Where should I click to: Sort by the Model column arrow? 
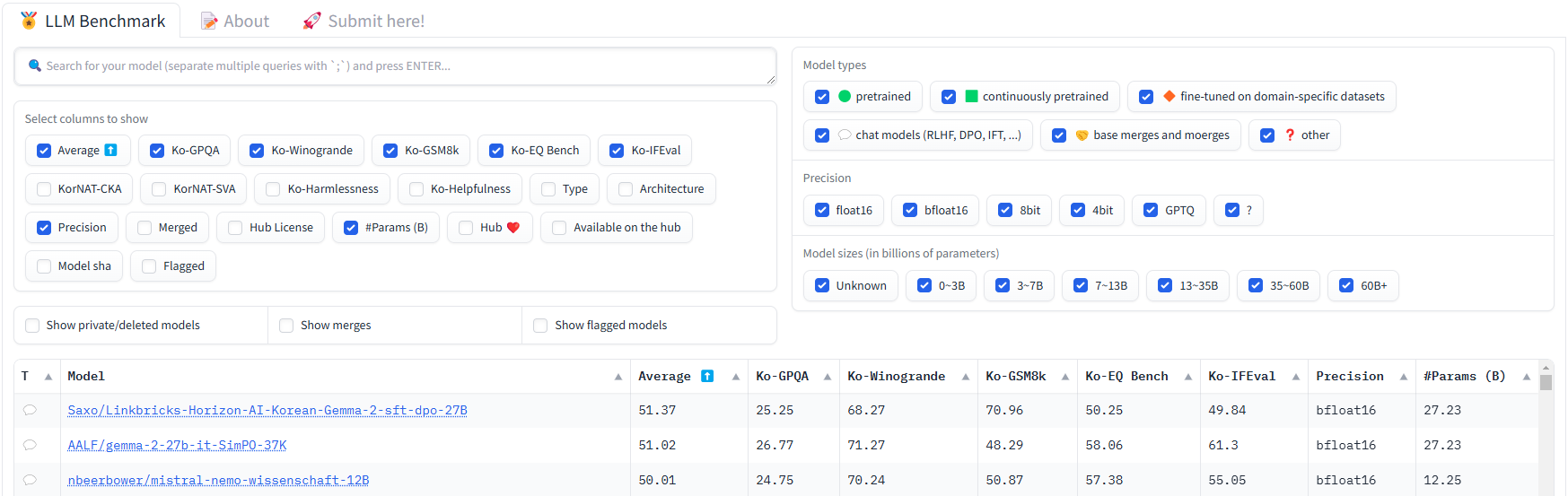[x=618, y=377]
